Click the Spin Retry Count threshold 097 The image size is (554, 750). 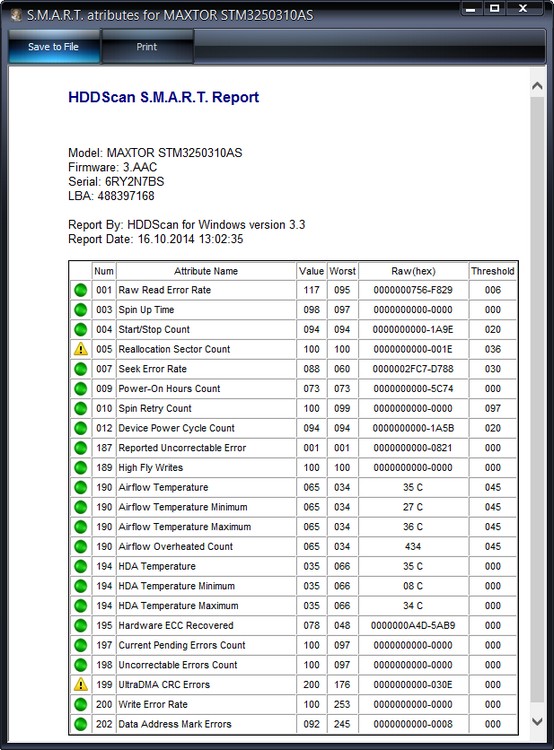(x=493, y=408)
